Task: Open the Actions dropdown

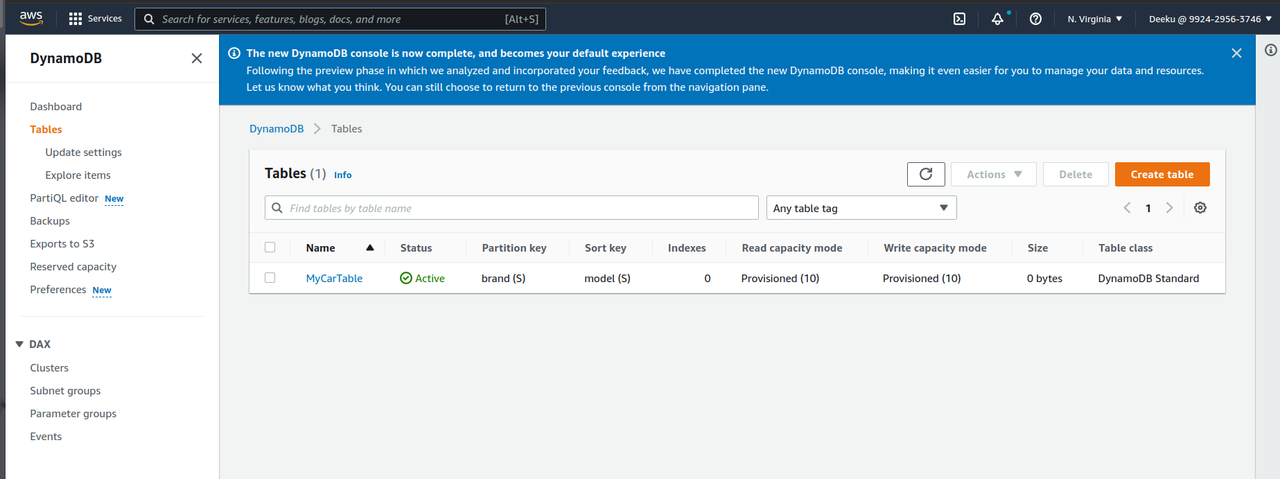Action: pos(993,174)
